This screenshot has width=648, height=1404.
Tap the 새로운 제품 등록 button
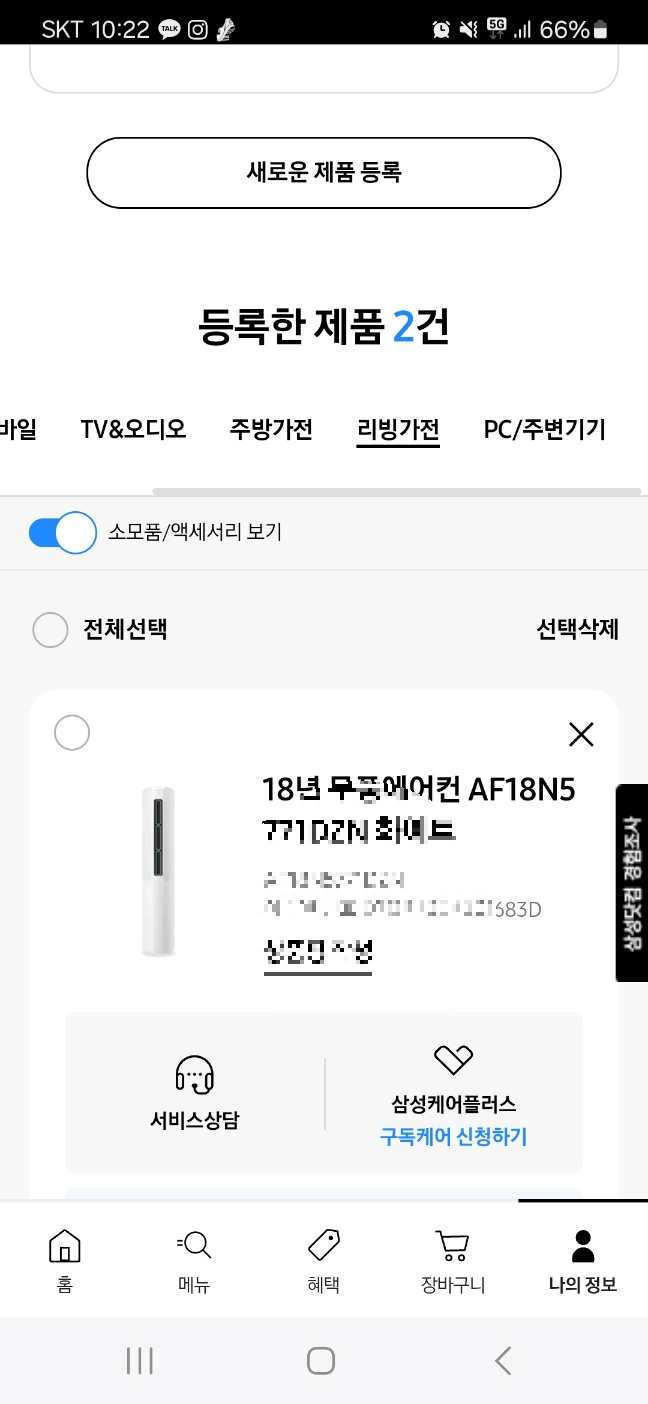324,172
